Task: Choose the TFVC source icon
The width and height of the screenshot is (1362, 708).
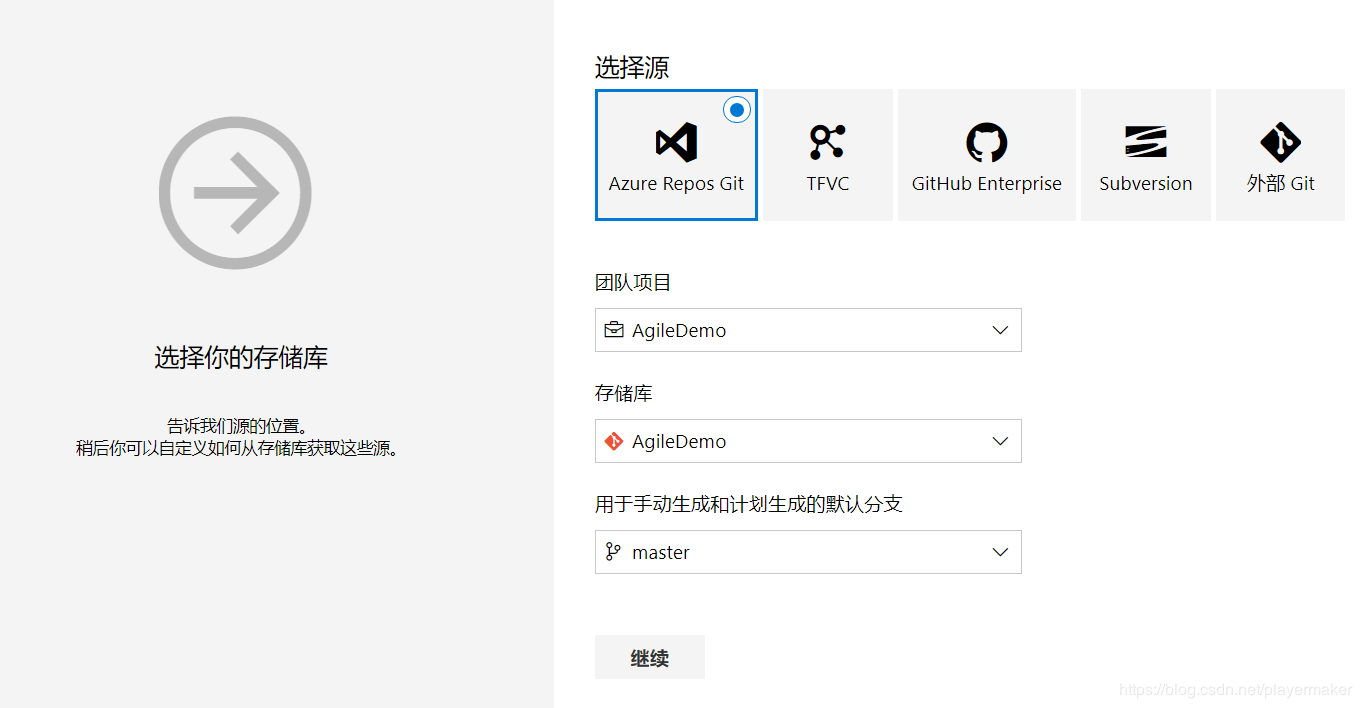Action: pyautogui.click(x=827, y=143)
